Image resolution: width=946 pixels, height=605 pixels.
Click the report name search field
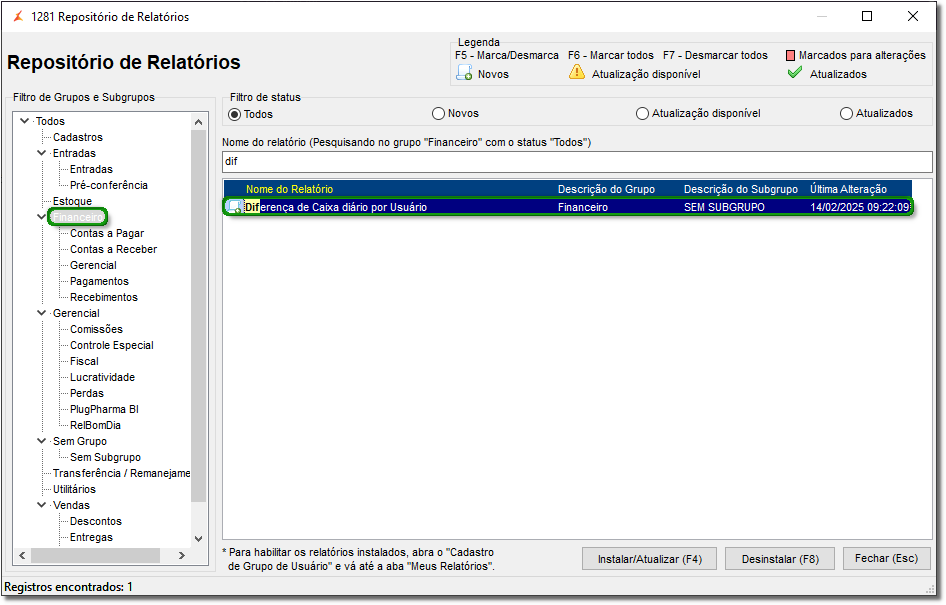pyautogui.click(x=577, y=161)
